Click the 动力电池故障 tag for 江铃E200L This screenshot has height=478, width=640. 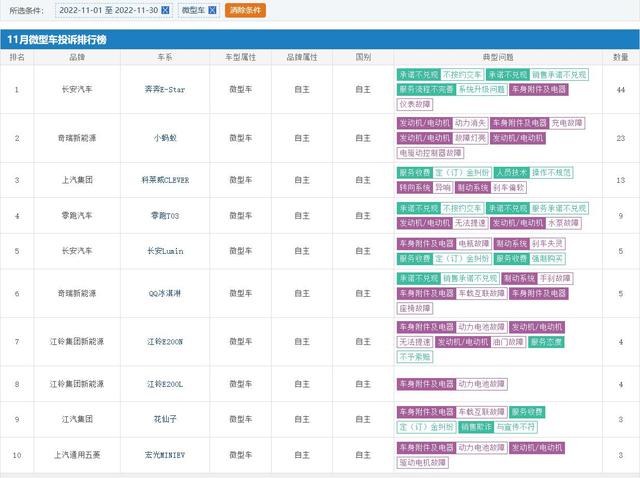click(x=482, y=384)
